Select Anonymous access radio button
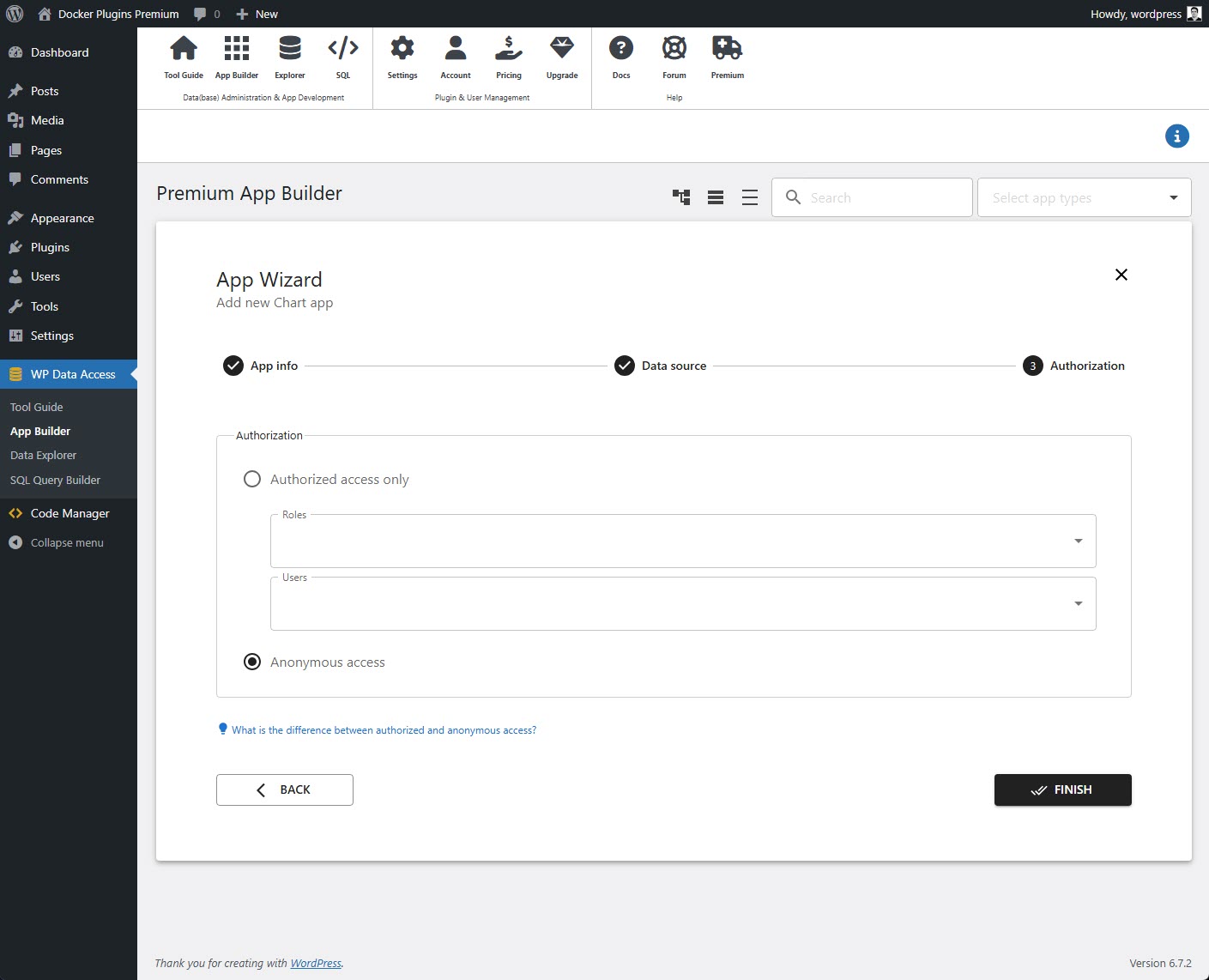The width and height of the screenshot is (1209, 980). 252,662
